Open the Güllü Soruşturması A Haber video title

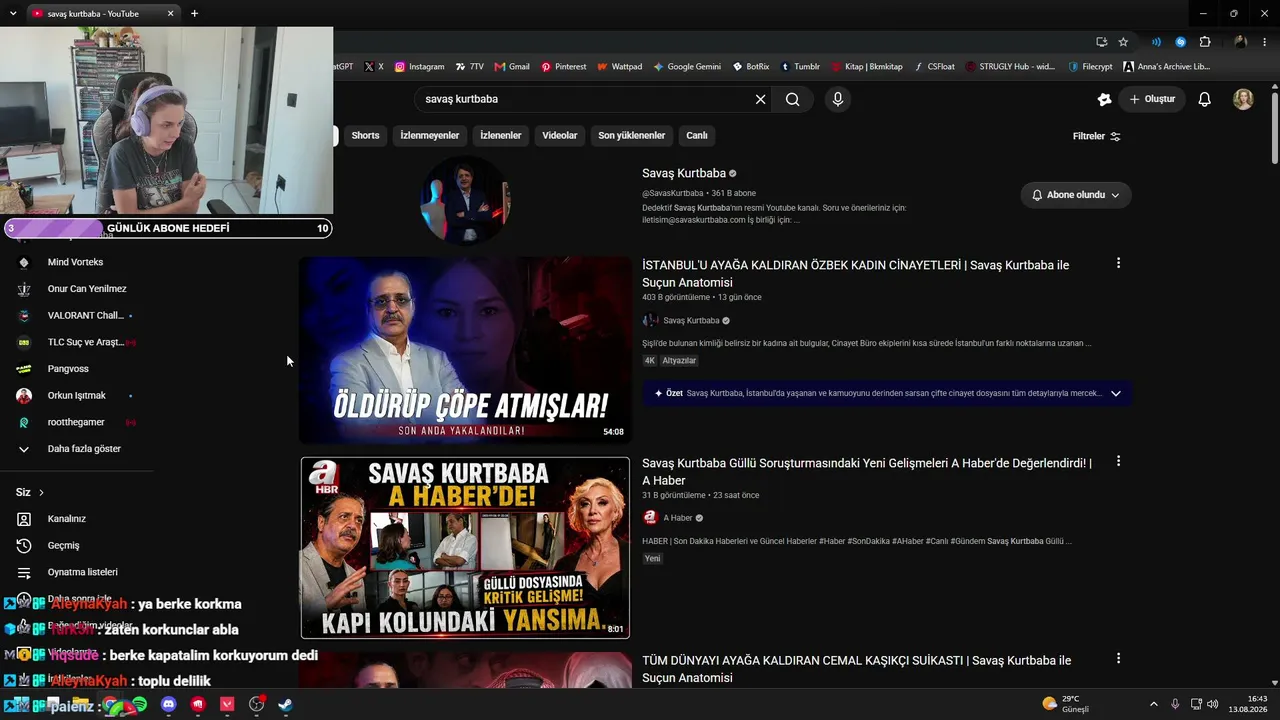(867, 472)
